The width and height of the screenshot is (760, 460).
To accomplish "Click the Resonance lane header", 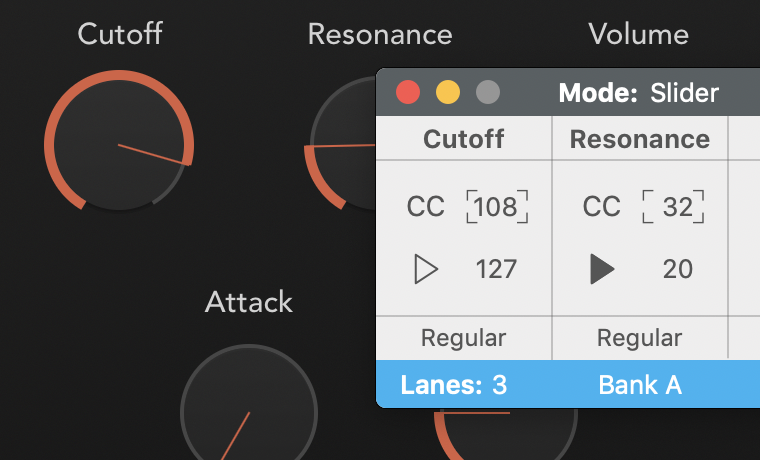I will 640,139.
